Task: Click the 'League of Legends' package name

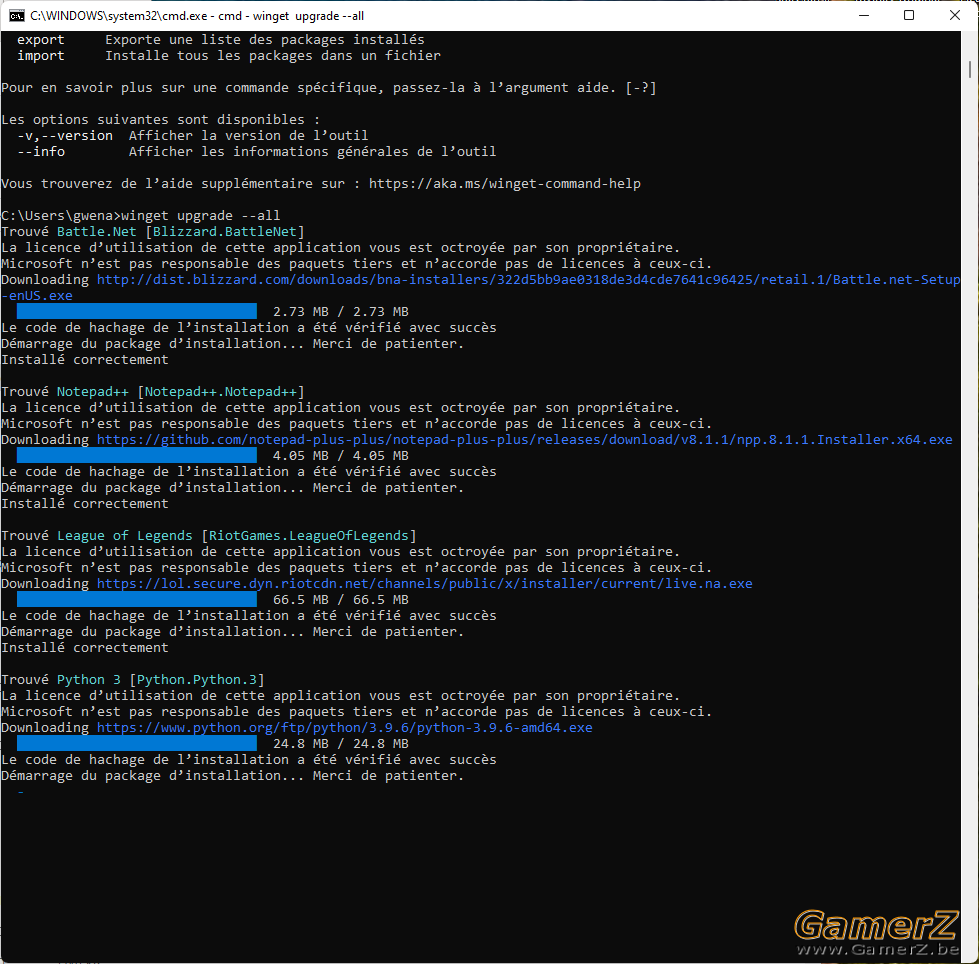Action: click(125, 536)
